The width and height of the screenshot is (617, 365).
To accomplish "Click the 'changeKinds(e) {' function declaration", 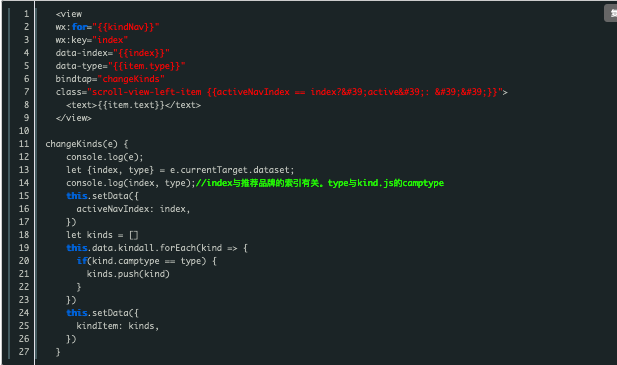I will click(87, 144).
